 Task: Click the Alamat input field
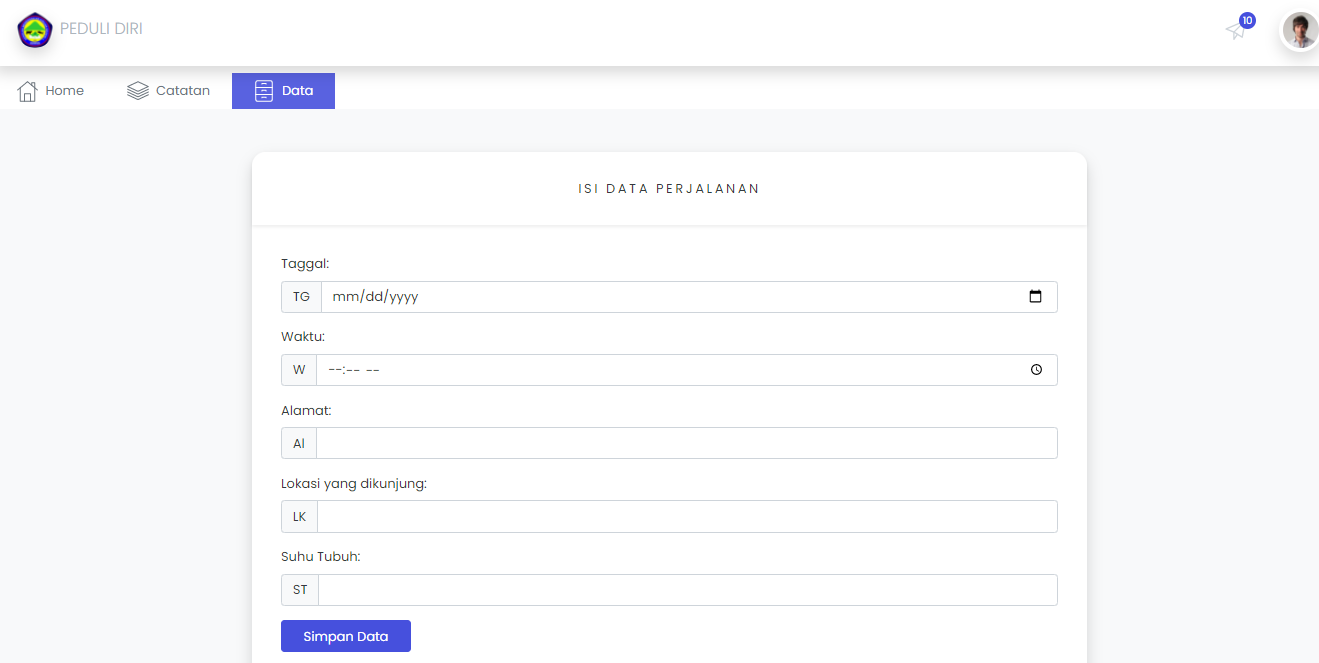(687, 443)
